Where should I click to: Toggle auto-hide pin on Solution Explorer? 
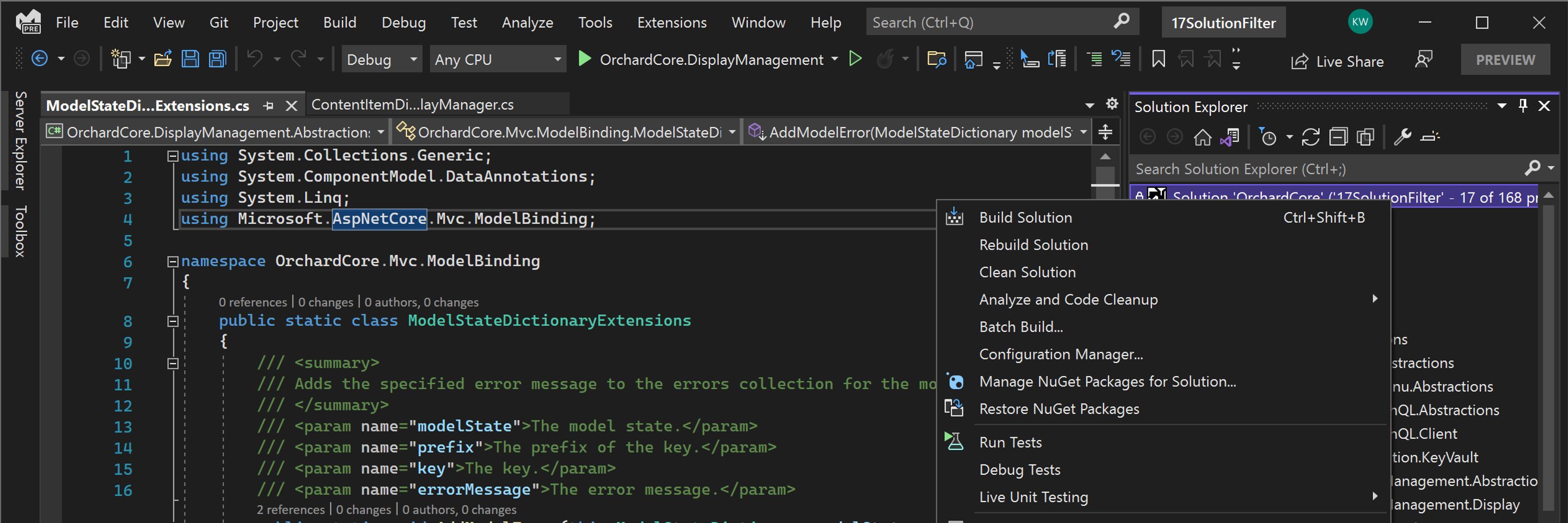(x=1523, y=106)
